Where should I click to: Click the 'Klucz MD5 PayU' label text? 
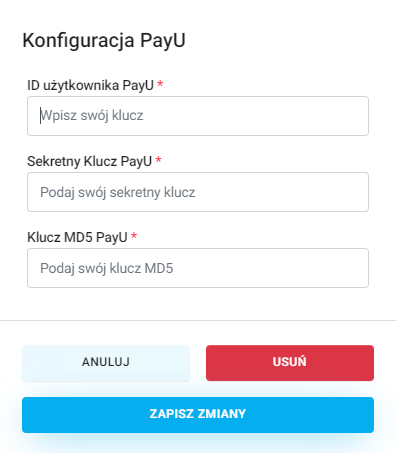click(x=77, y=237)
